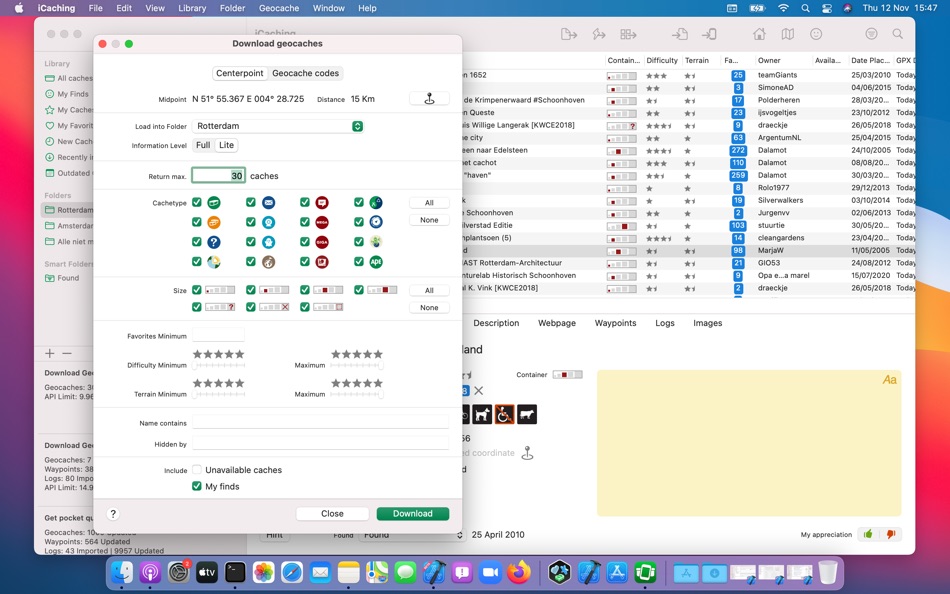
Task: Click the None button for cache sizes
Action: pos(429,307)
